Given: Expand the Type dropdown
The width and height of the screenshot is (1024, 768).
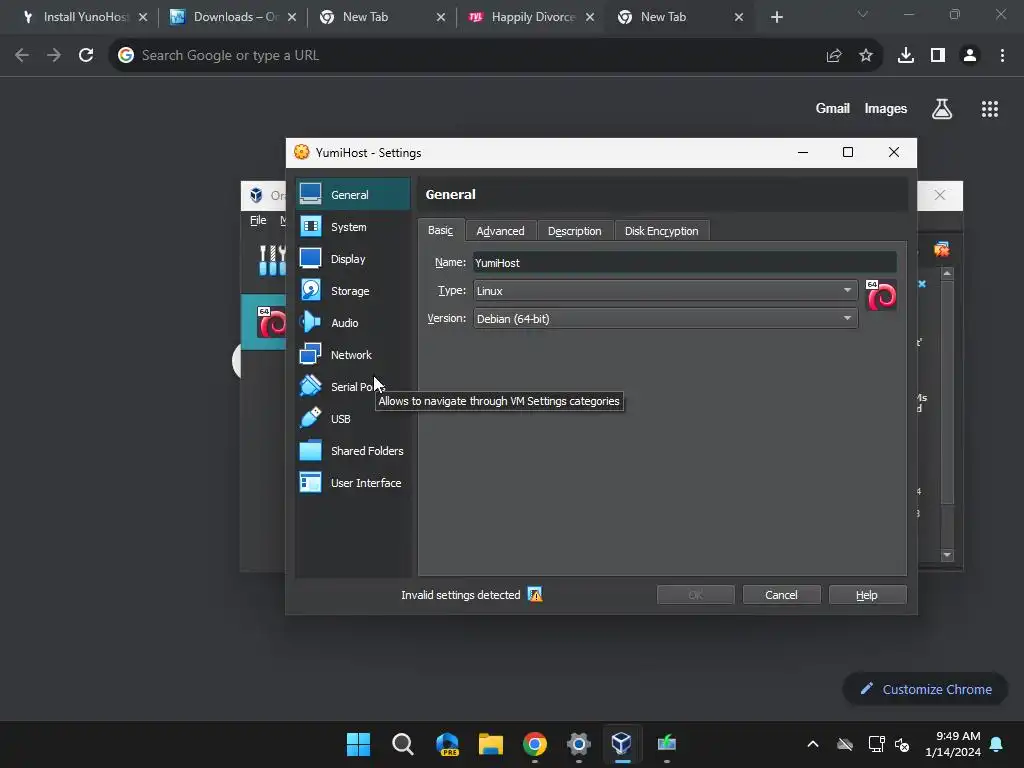Looking at the screenshot, I should (846, 291).
